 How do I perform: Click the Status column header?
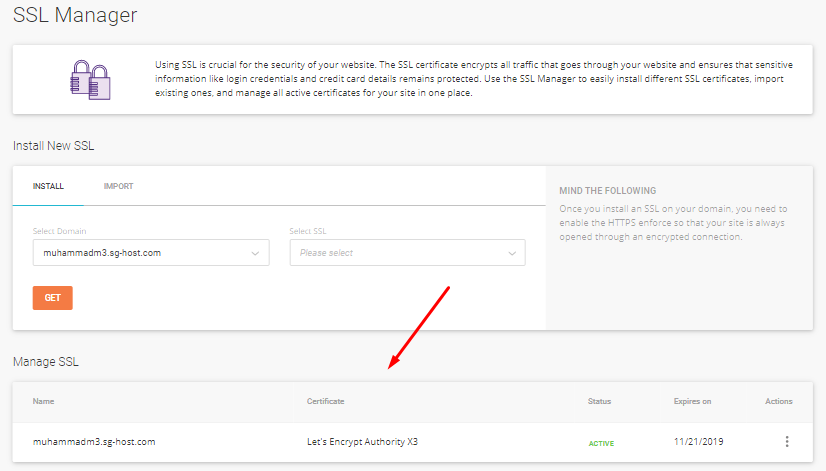coord(599,401)
